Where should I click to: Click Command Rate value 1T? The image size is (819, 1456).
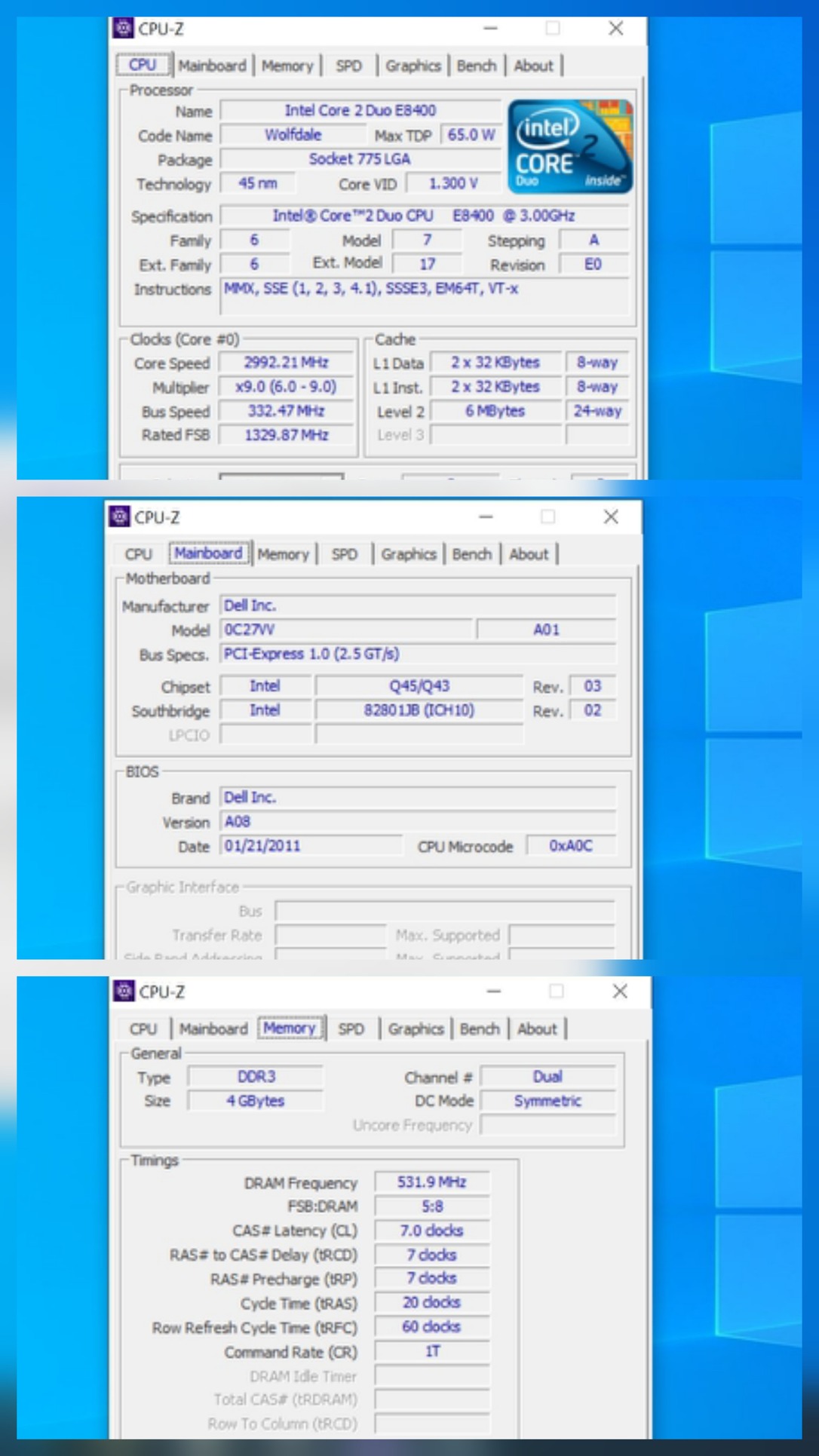click(x=432, y=1351)
